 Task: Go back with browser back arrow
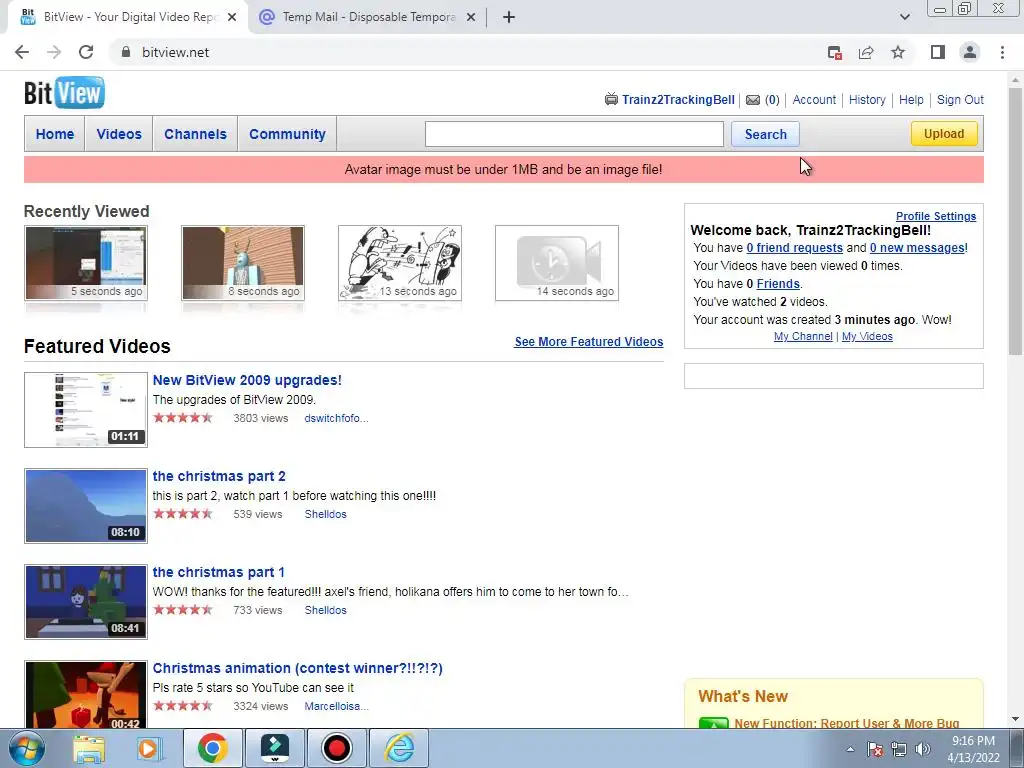coord(22,52)
